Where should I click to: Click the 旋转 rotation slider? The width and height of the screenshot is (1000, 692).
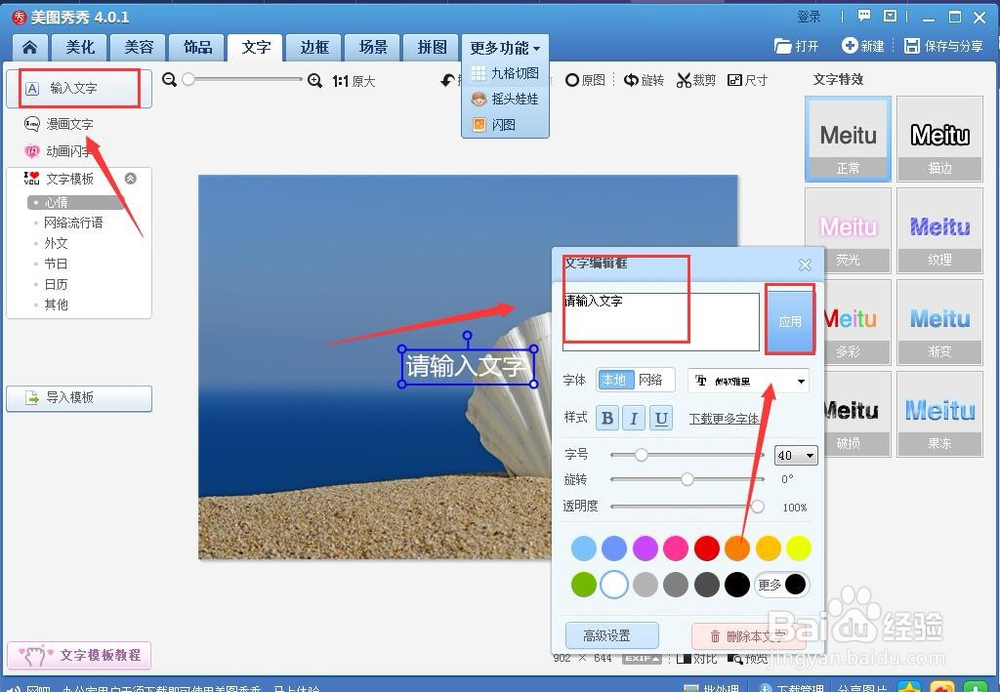[687, 479]
